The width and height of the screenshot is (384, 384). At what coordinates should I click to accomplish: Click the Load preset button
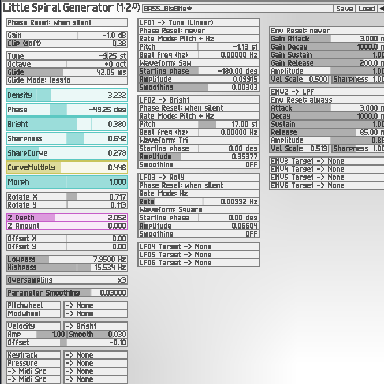pyautogui.click(x=367, y=8)
